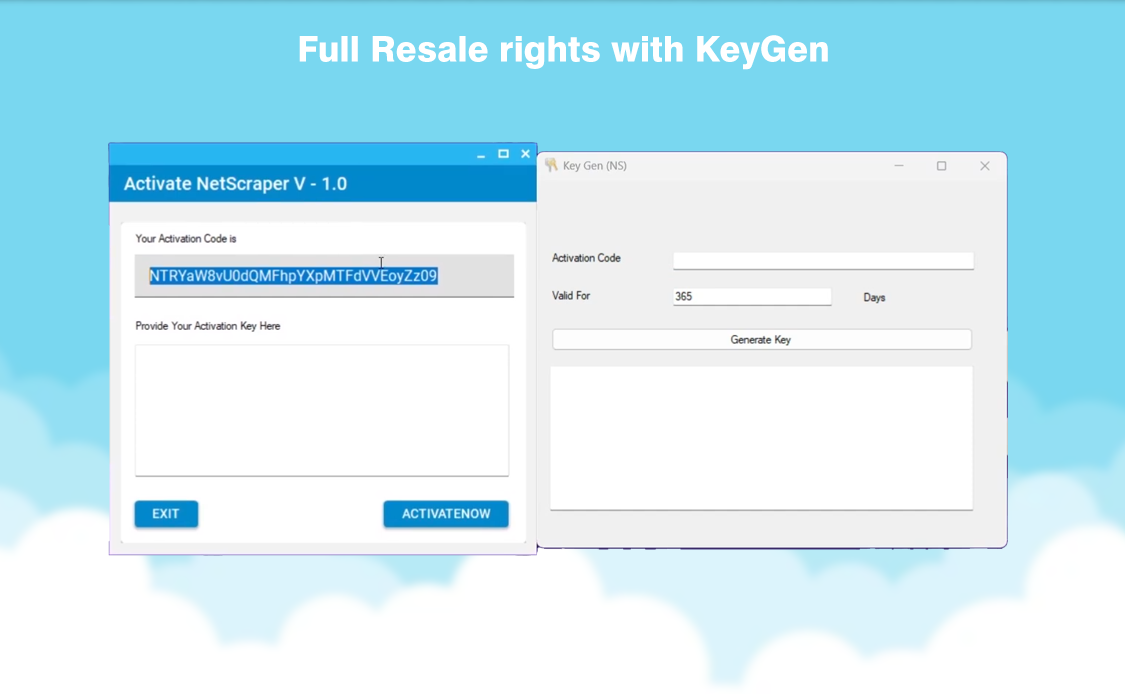Click the 'Activate NetScraper V - 1.0' title
The height and width of the screenshot is (694, 1125).
click(x=235, y=184)
